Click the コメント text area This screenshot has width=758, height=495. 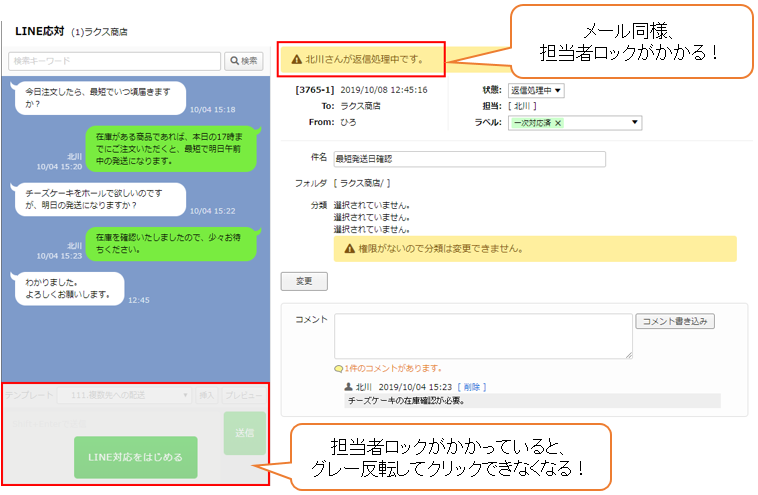coord(483,336)
